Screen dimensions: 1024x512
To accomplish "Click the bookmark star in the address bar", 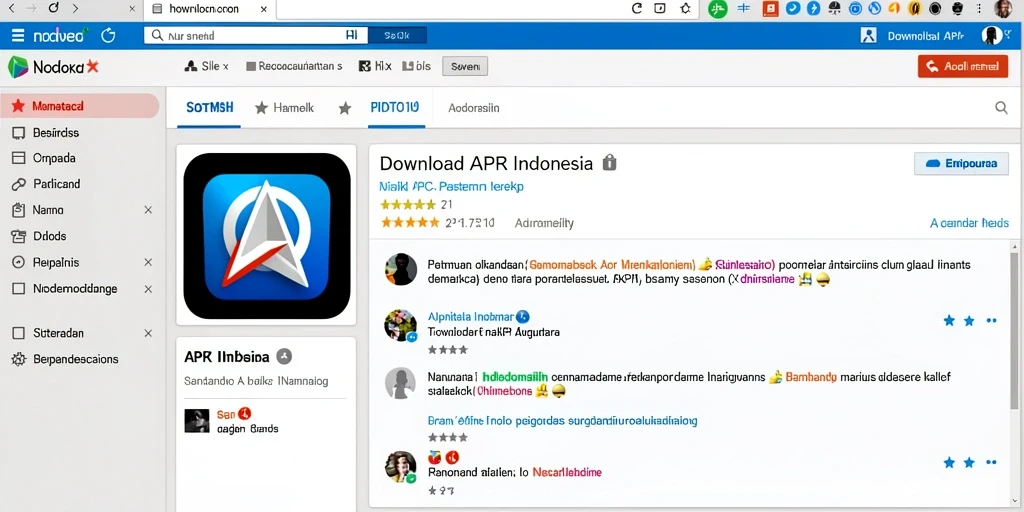I will click(685, 8).
